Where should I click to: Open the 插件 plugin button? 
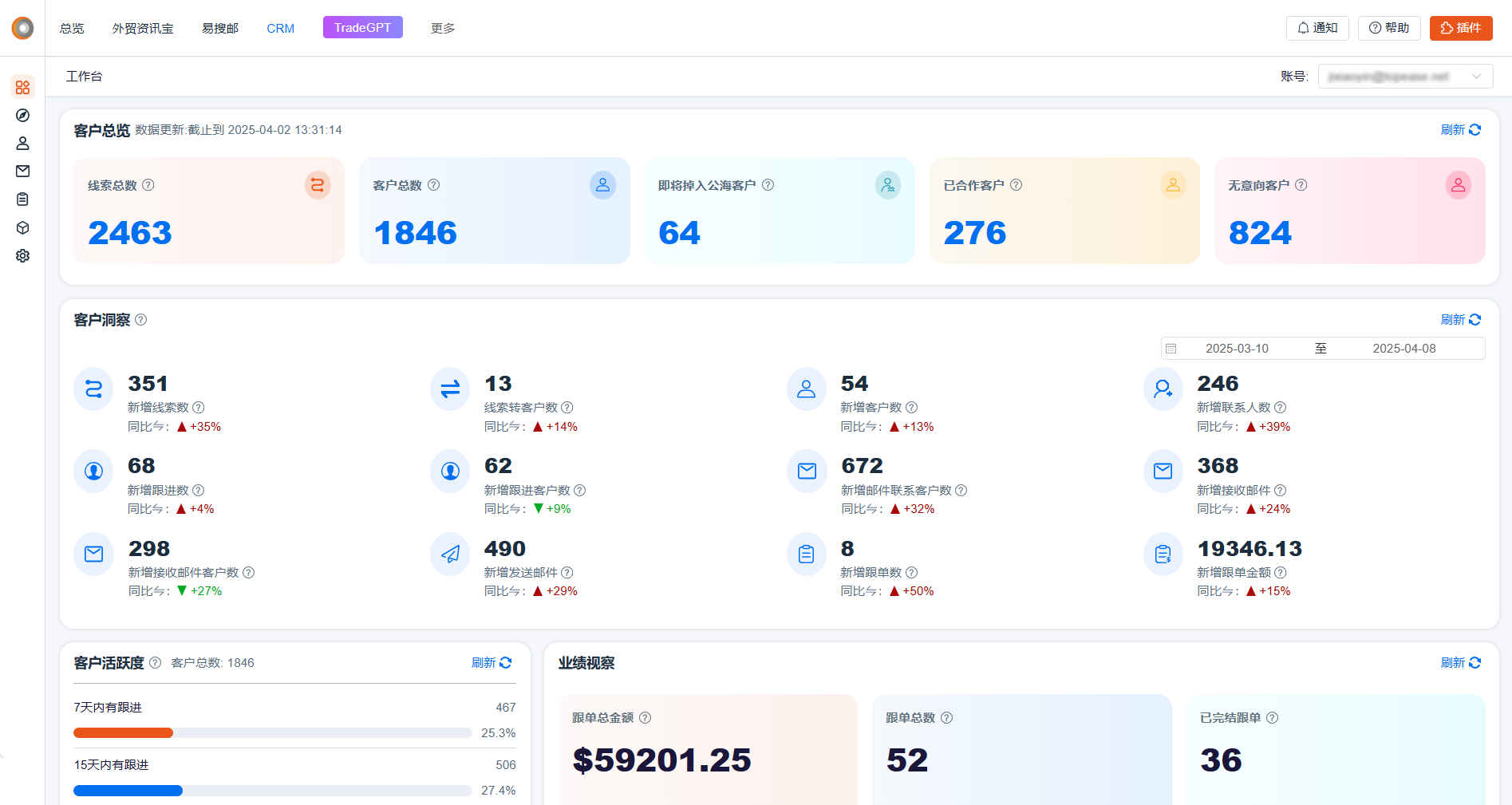(1461, 27)
